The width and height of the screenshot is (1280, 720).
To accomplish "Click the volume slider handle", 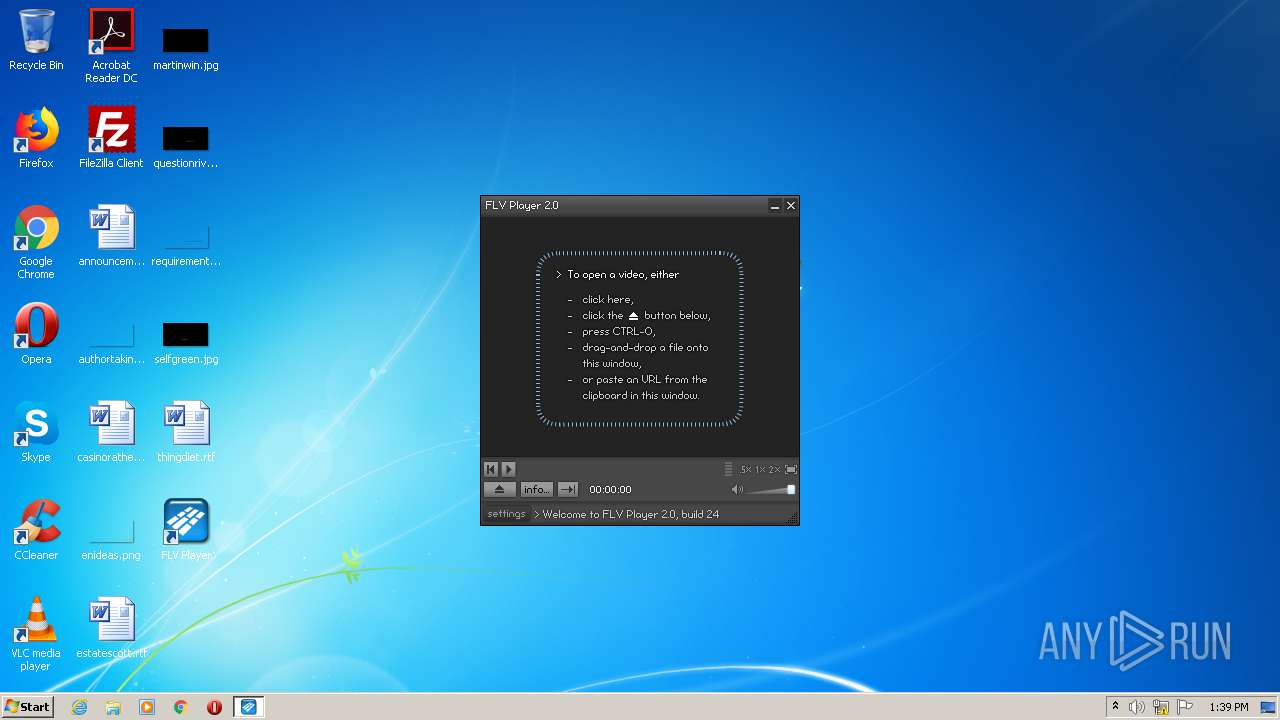I will click(x=791, y=489).
